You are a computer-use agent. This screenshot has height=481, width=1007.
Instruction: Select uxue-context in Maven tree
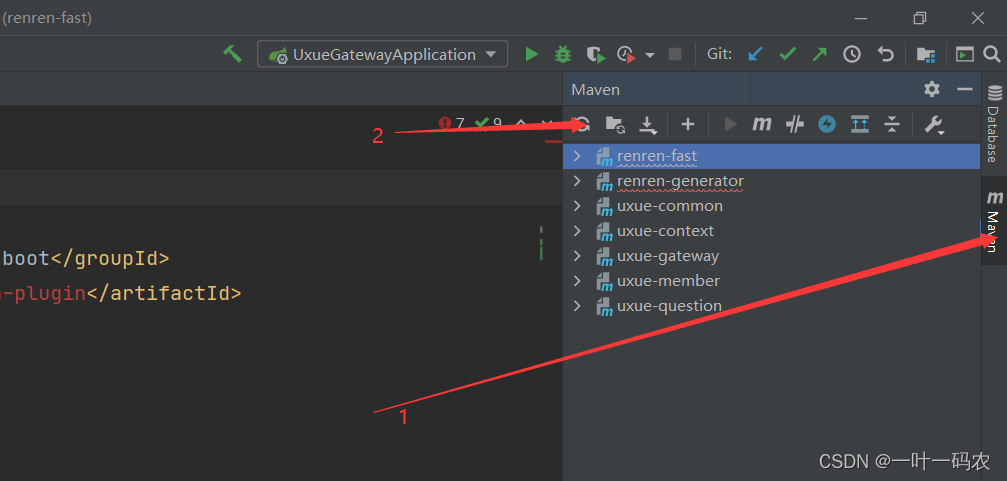tap(771, 231)
